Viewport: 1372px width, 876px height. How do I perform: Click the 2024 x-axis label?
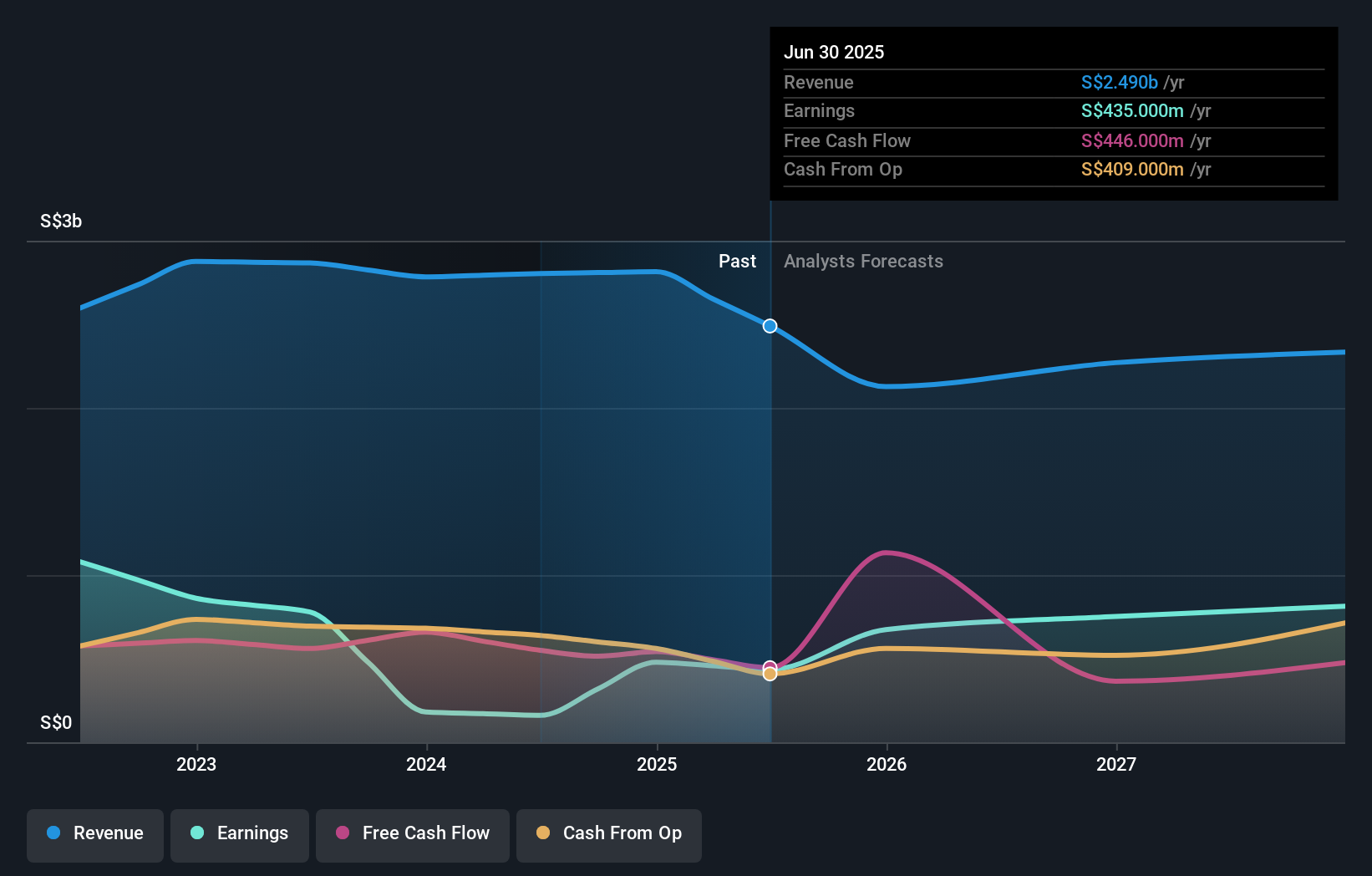tap(426, 764)
